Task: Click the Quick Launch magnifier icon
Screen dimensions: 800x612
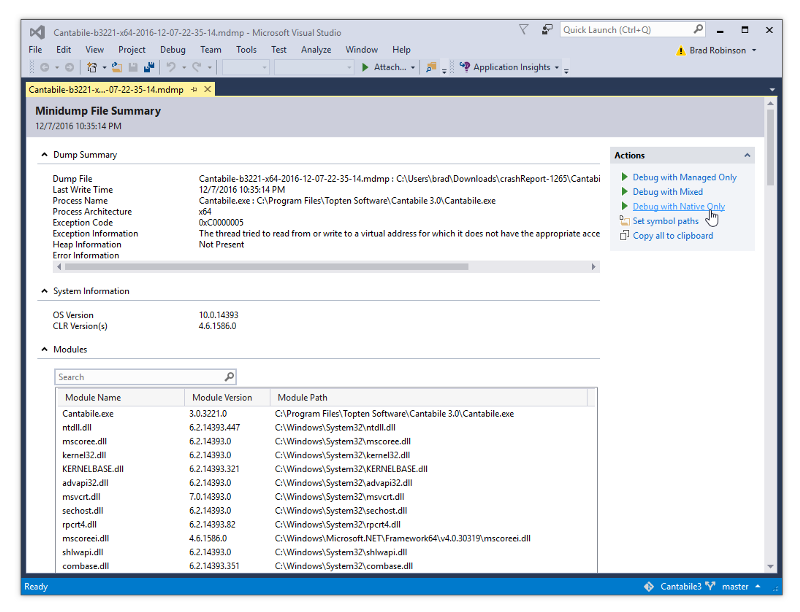Action: (698, 29)
